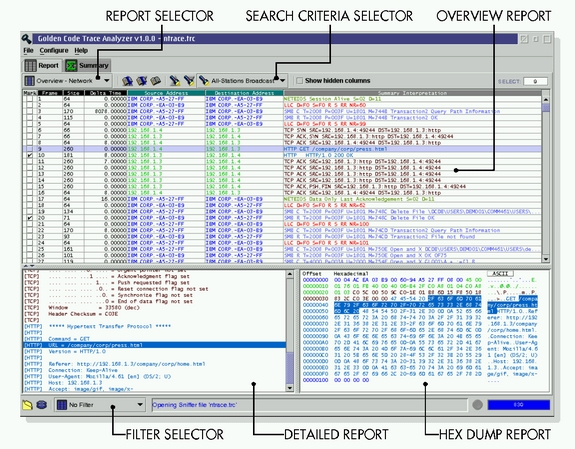Mark the checkbox for frame 1
This screenshot has height=449, width=575.
(30, 99)
